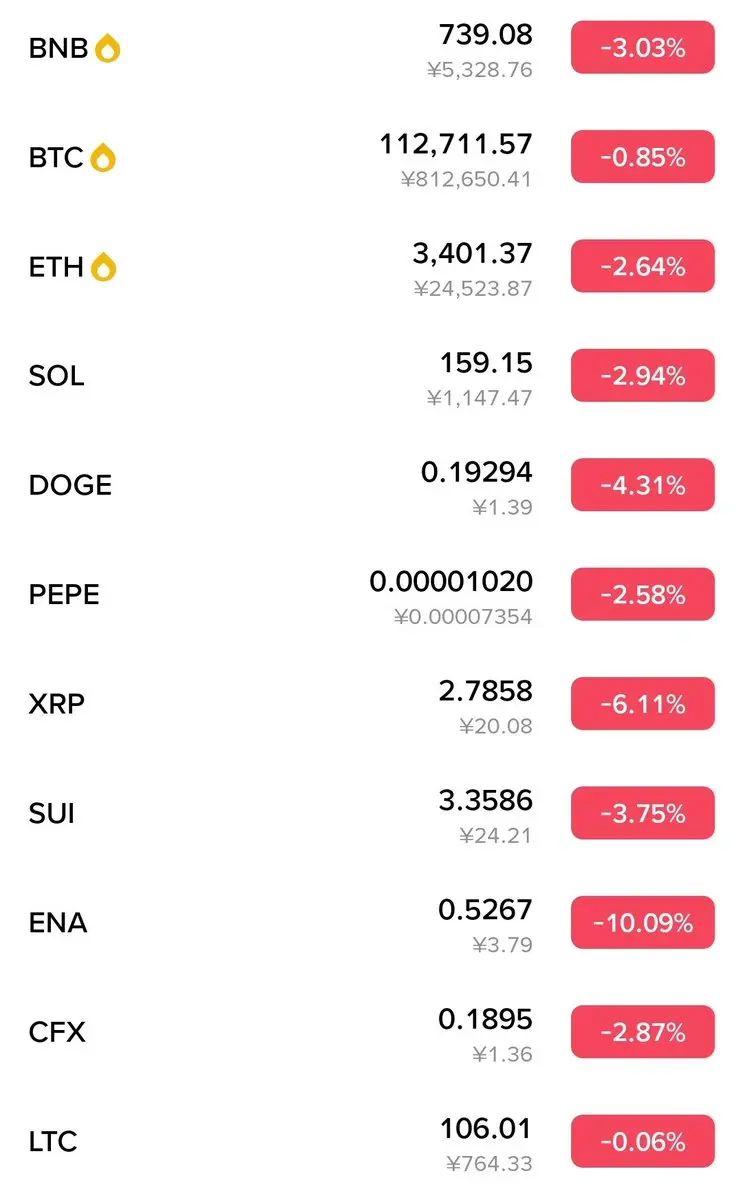Screen dimensions: 743x1200
Task: Tap the flame icon beside BTC
Action: (103, 157)
